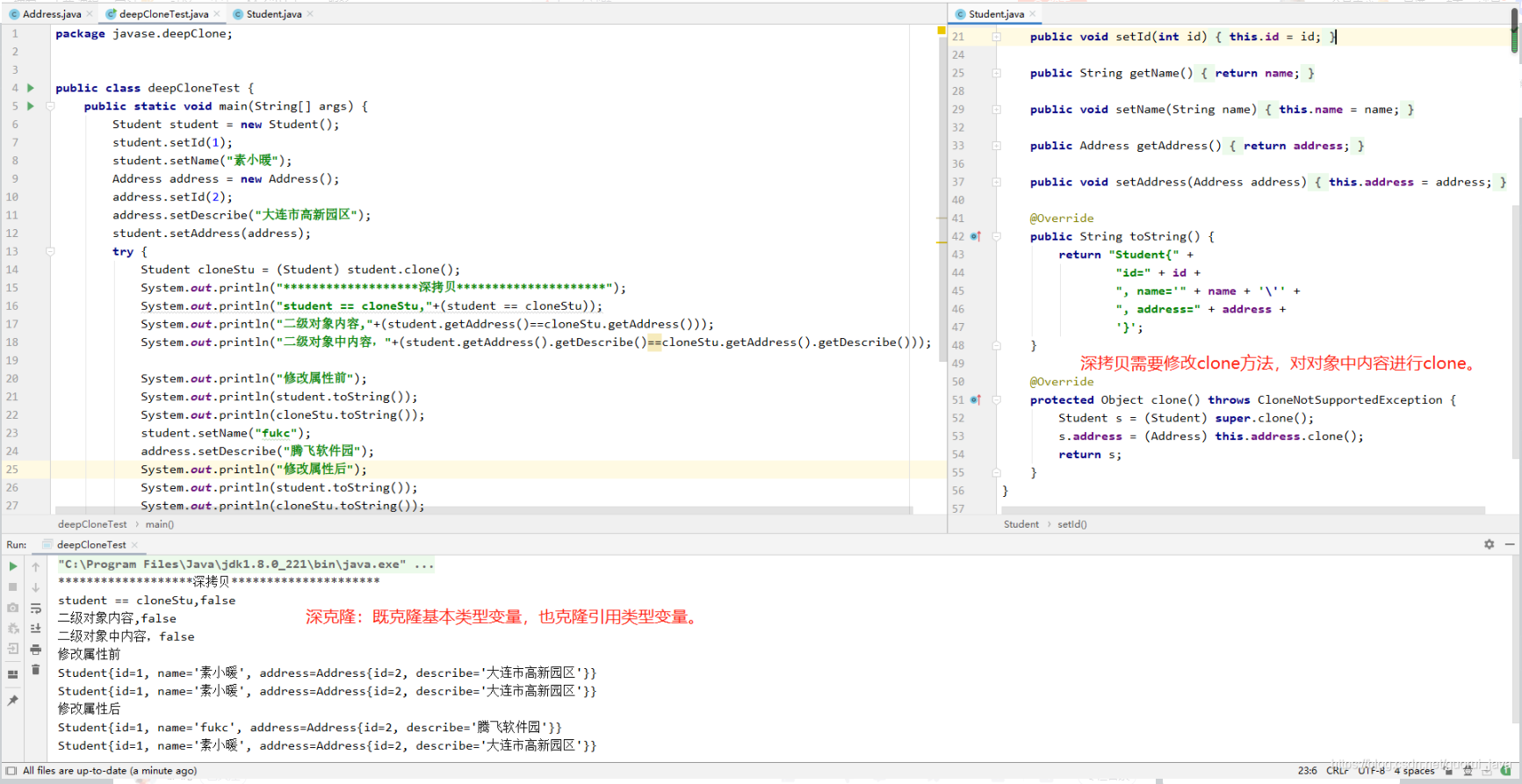Click green circular icon at status bar end
This screenshot has width=1522, height=784.
[1506, 771]
